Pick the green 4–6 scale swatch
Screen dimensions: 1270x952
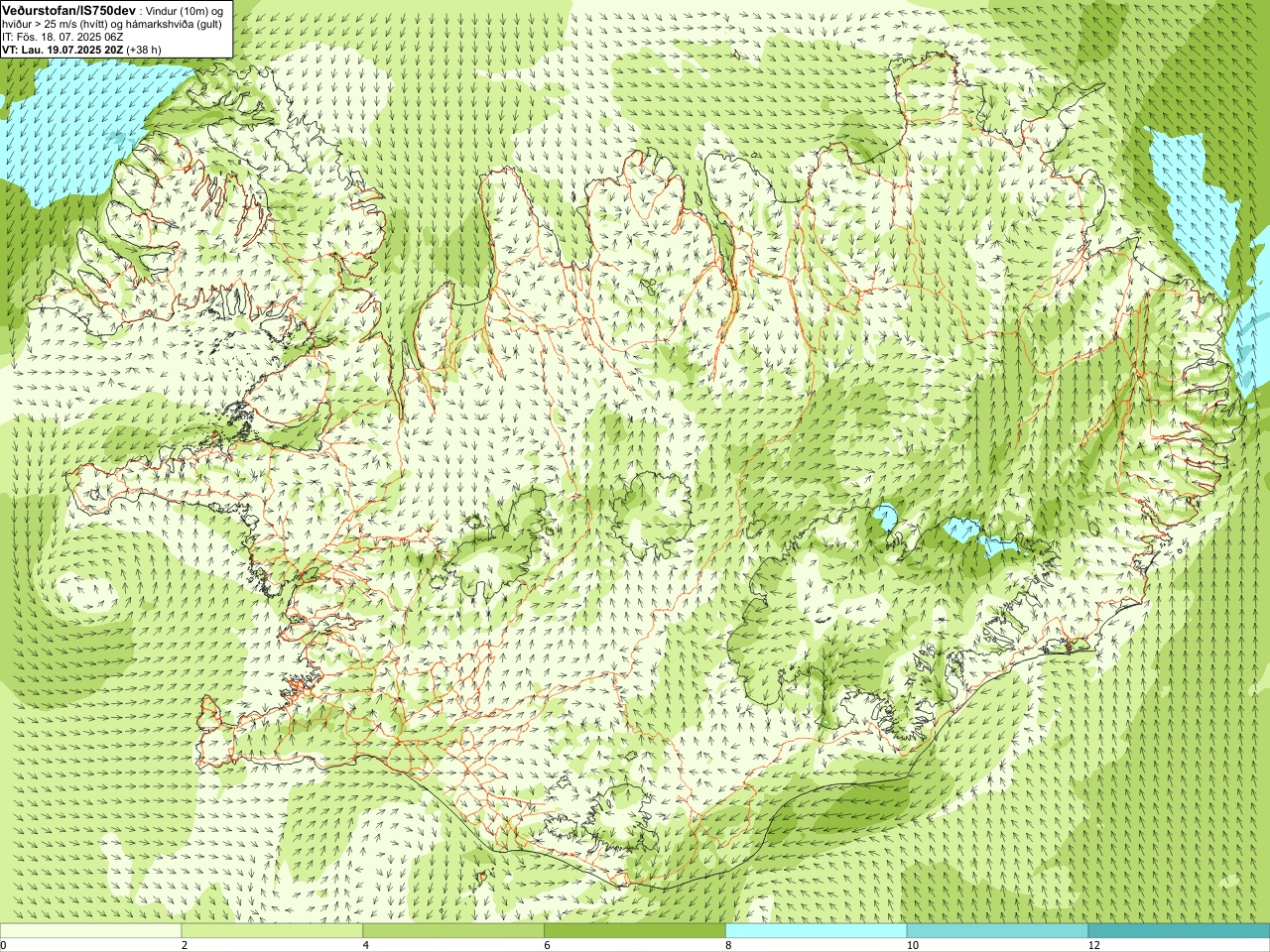coord(453,930)
